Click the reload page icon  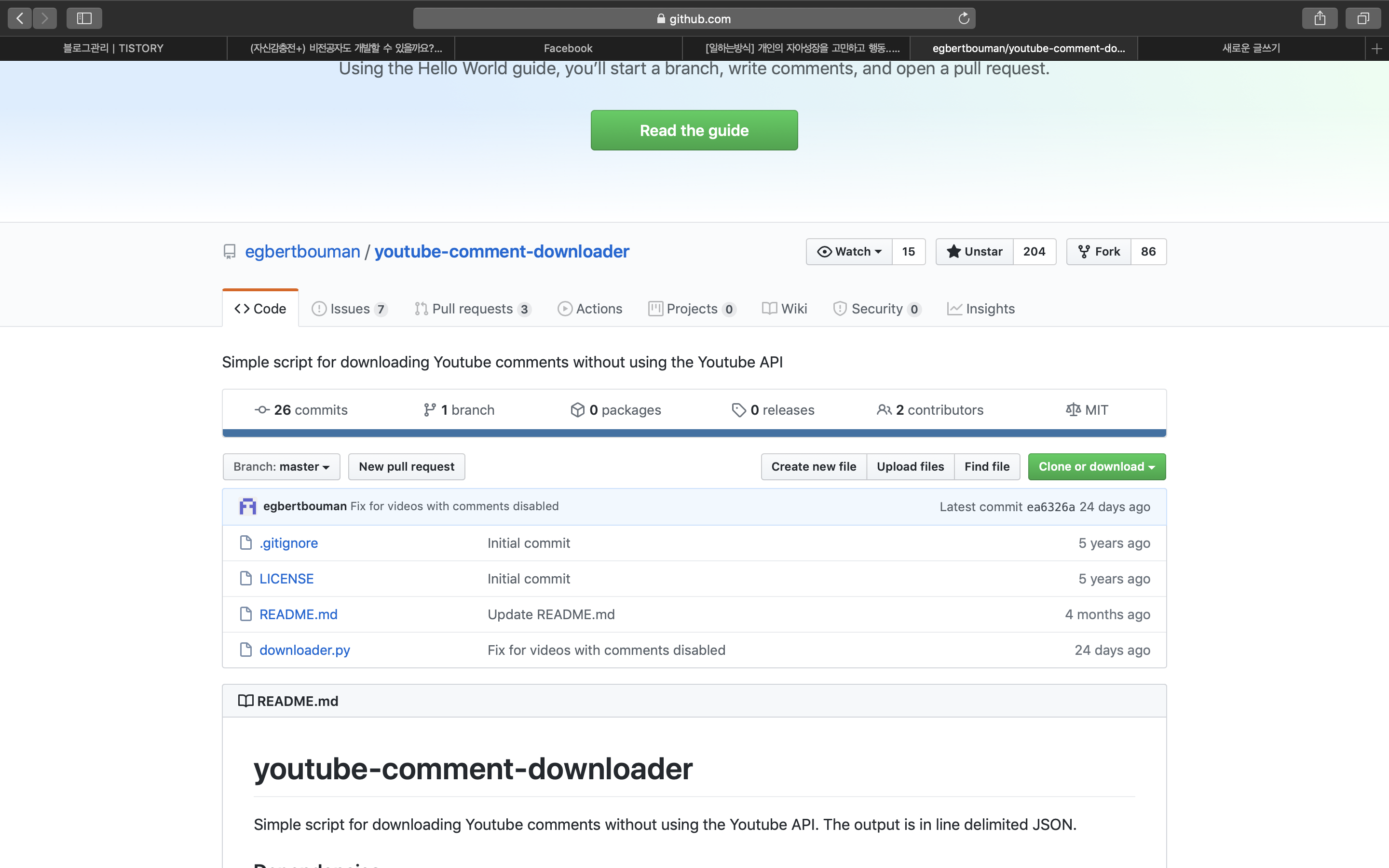(x=964, y=18)
